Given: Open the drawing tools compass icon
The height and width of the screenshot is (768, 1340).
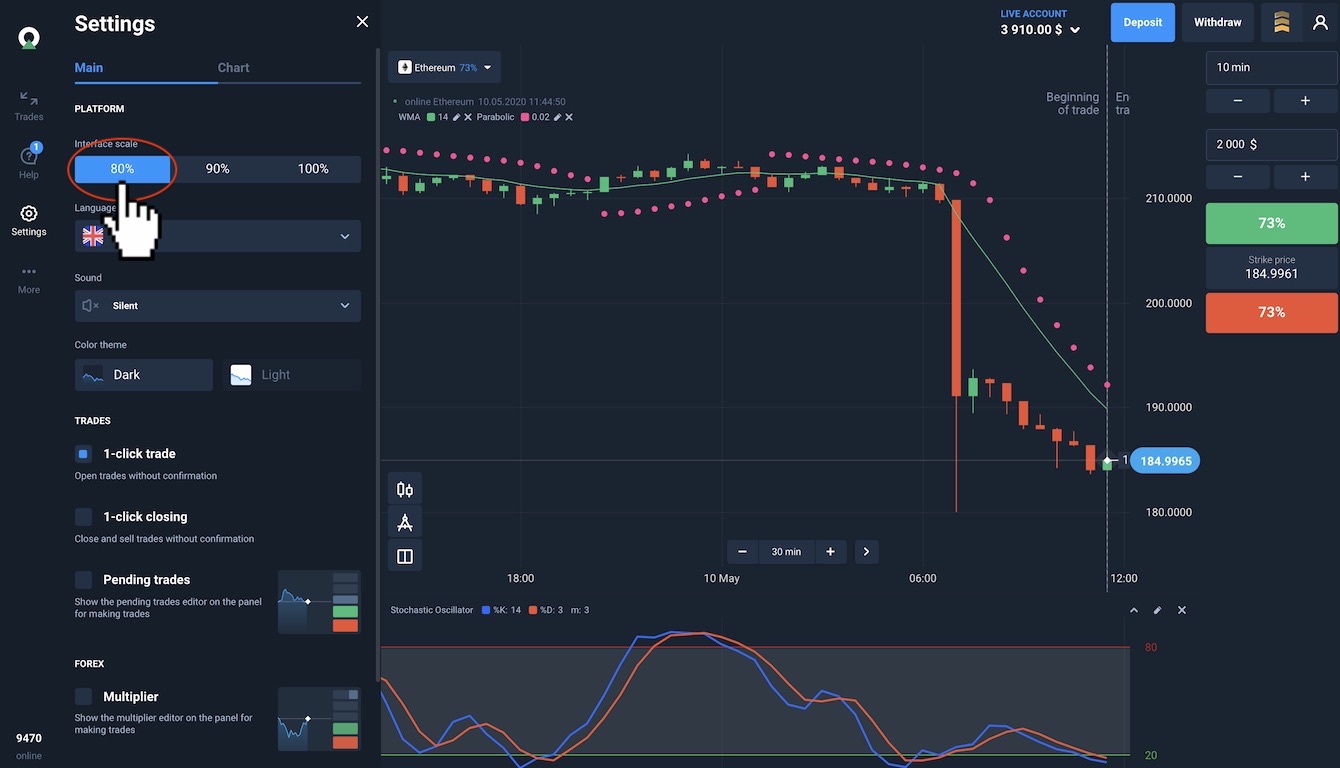Looking at the screenshot, I should coord(405,523).
